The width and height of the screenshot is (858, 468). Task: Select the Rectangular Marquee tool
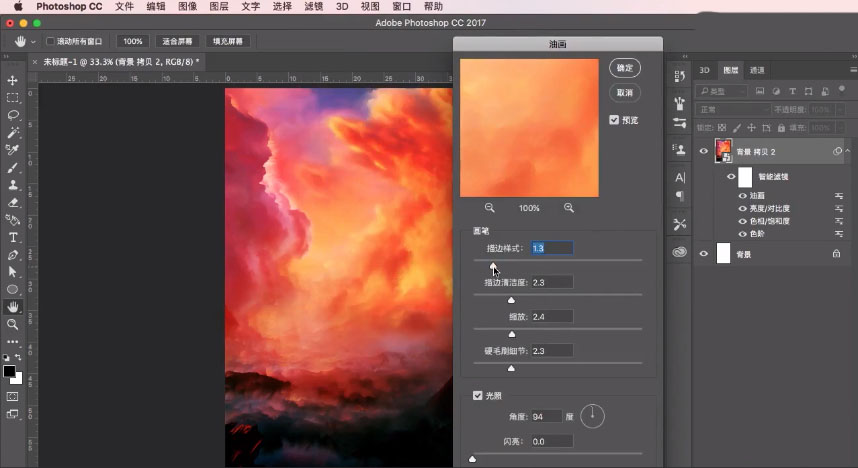pyautogui.click(x=13, y=98)
